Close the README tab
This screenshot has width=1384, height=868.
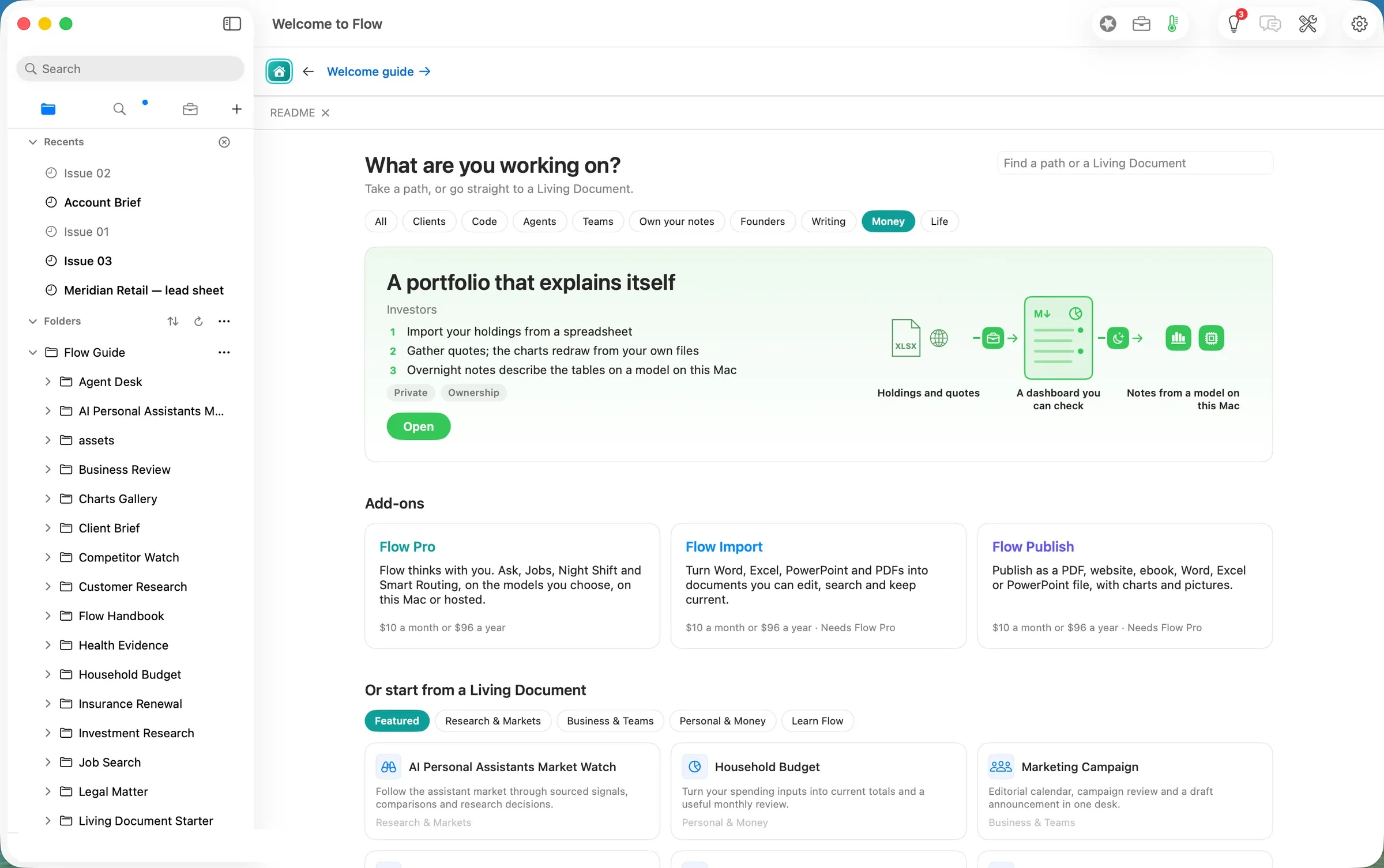click(325, 112)
